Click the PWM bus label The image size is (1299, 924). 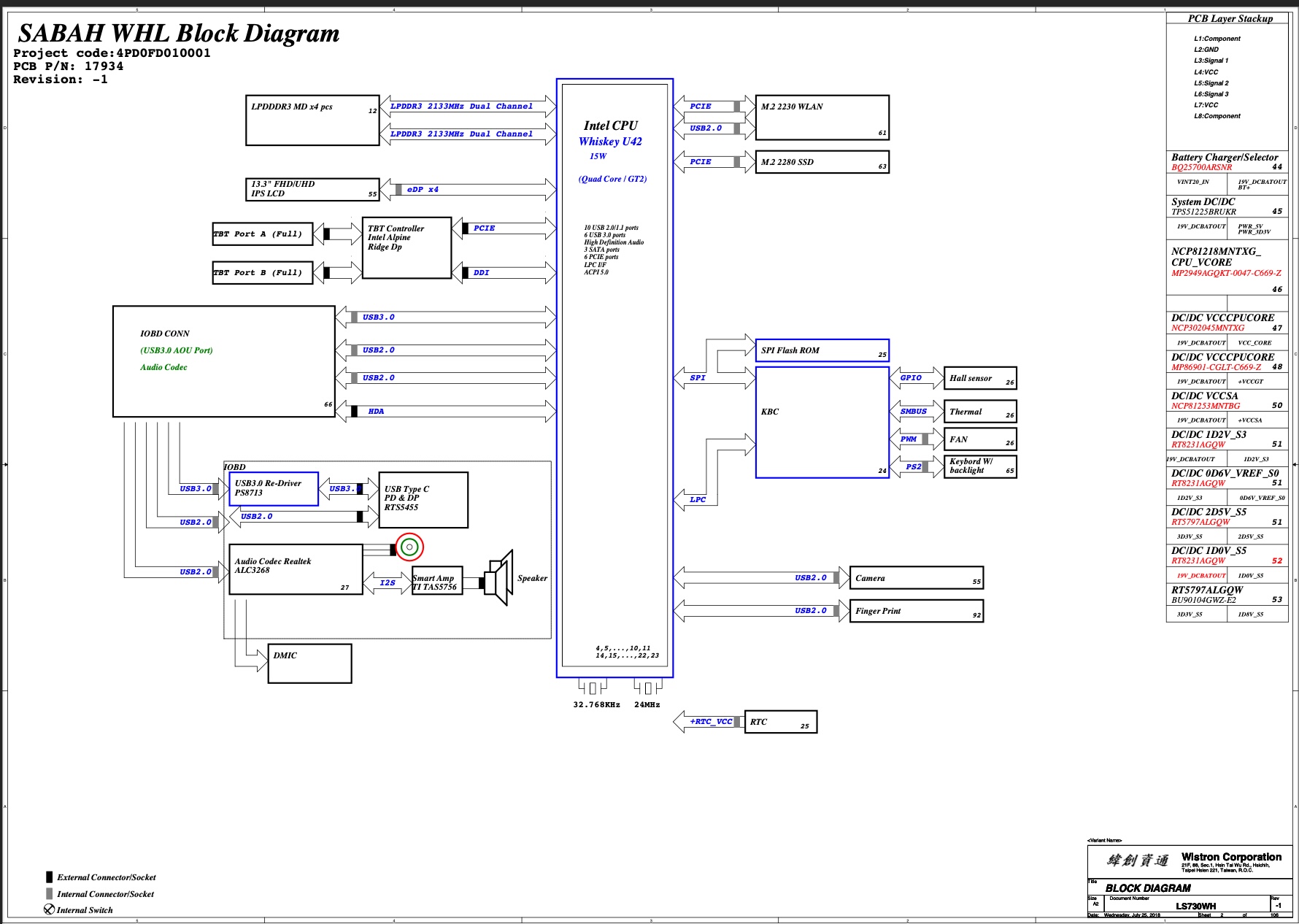click(x=909, y=439)
